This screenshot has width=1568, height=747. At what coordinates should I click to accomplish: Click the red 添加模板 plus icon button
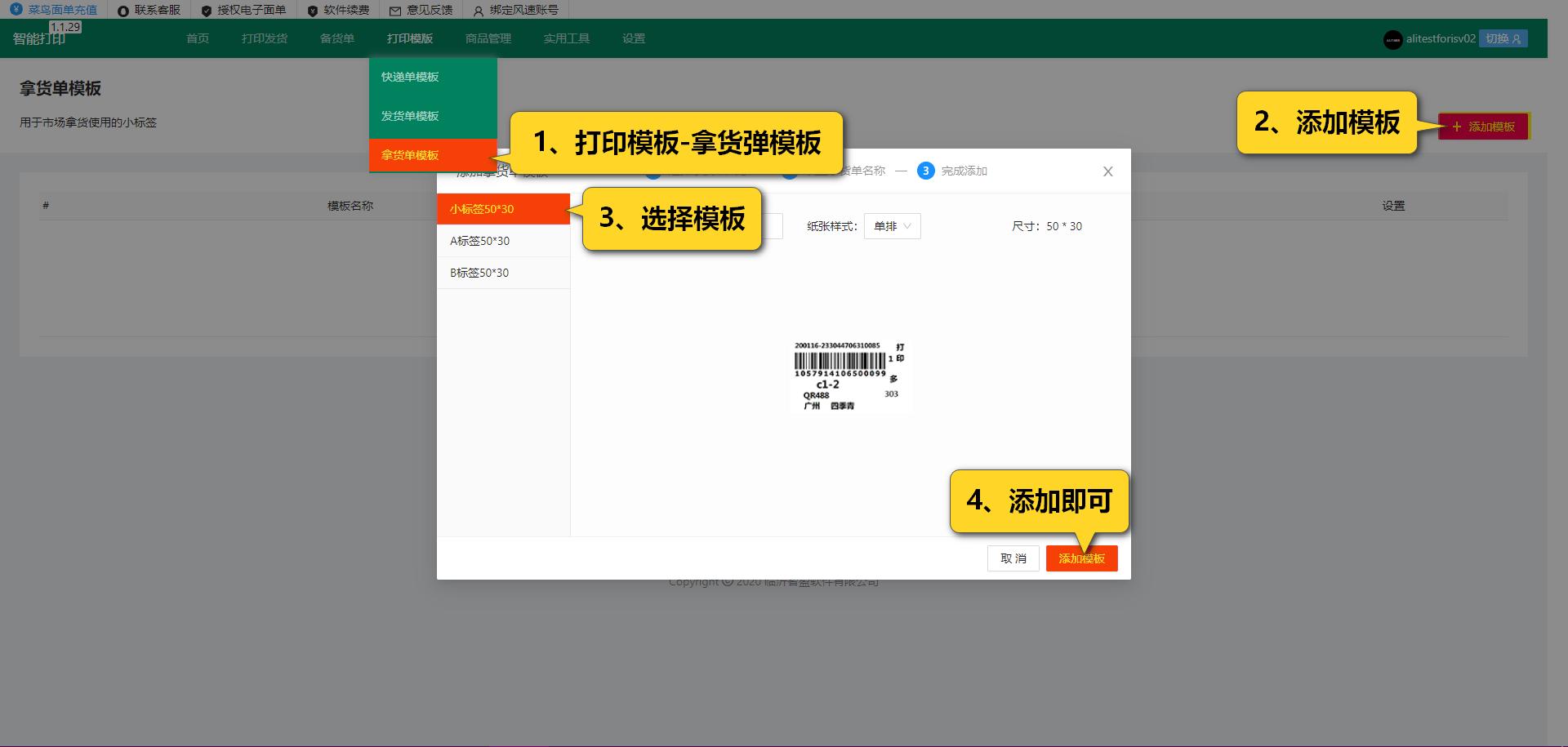1484,127
